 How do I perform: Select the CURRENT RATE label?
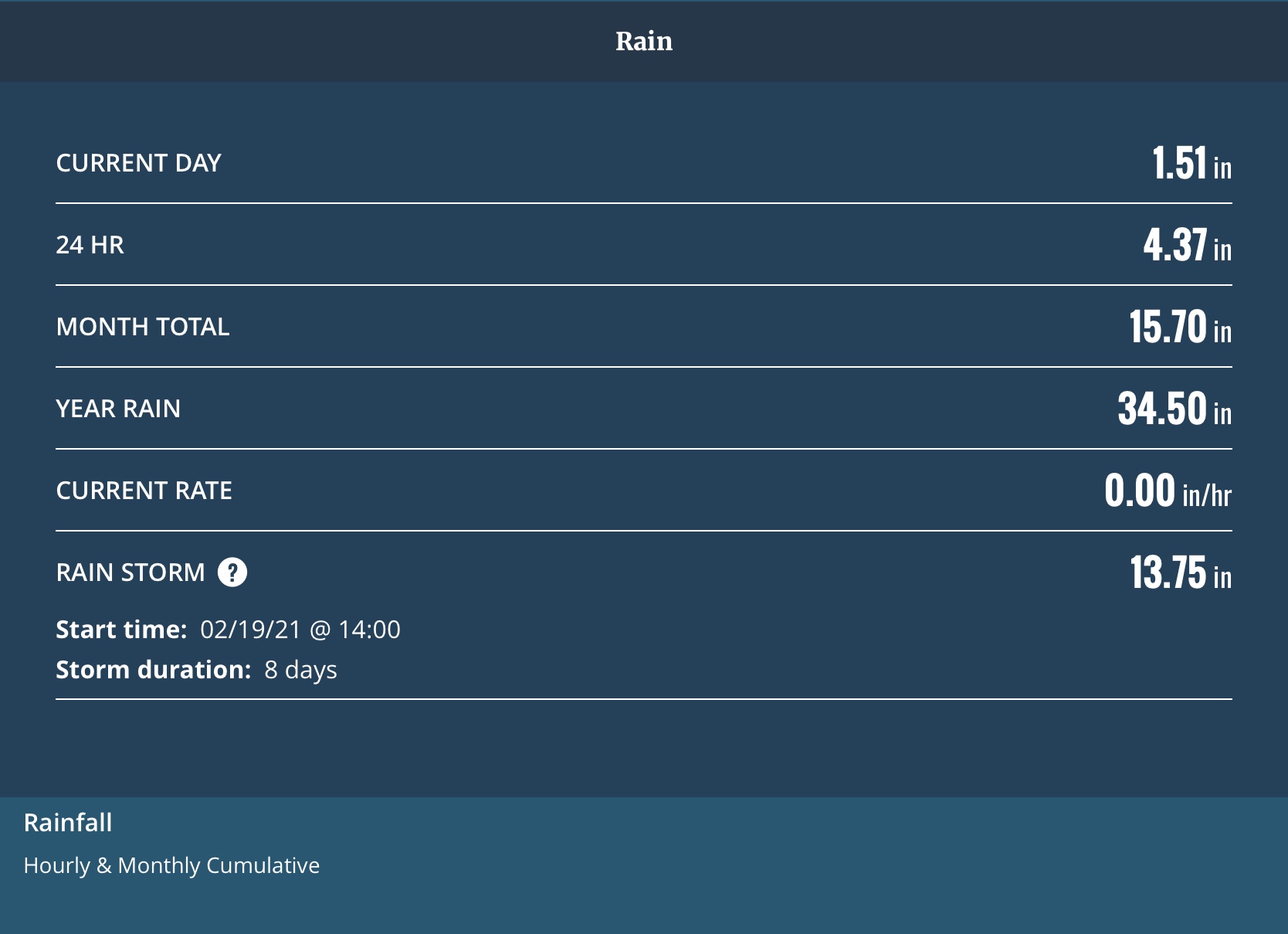coord(144,491)
